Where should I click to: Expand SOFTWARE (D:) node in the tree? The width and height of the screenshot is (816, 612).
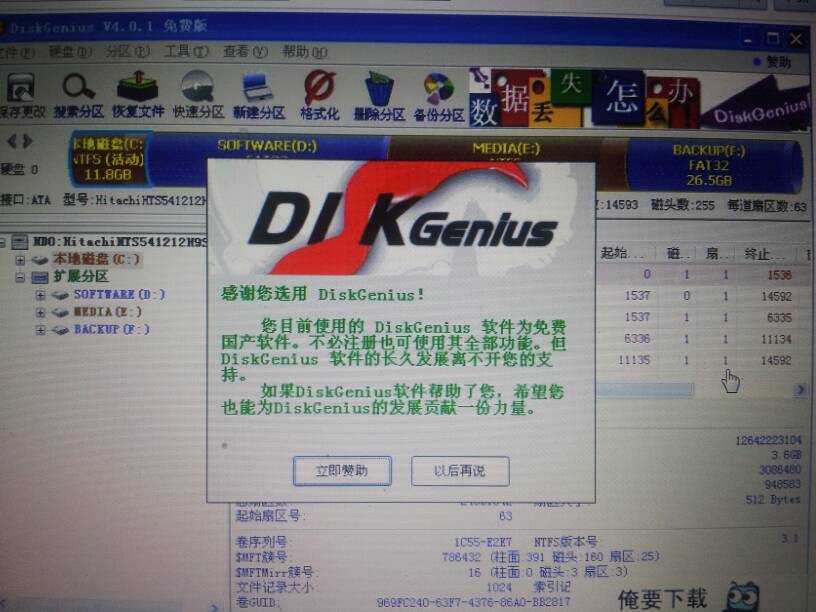pos(40,295)
